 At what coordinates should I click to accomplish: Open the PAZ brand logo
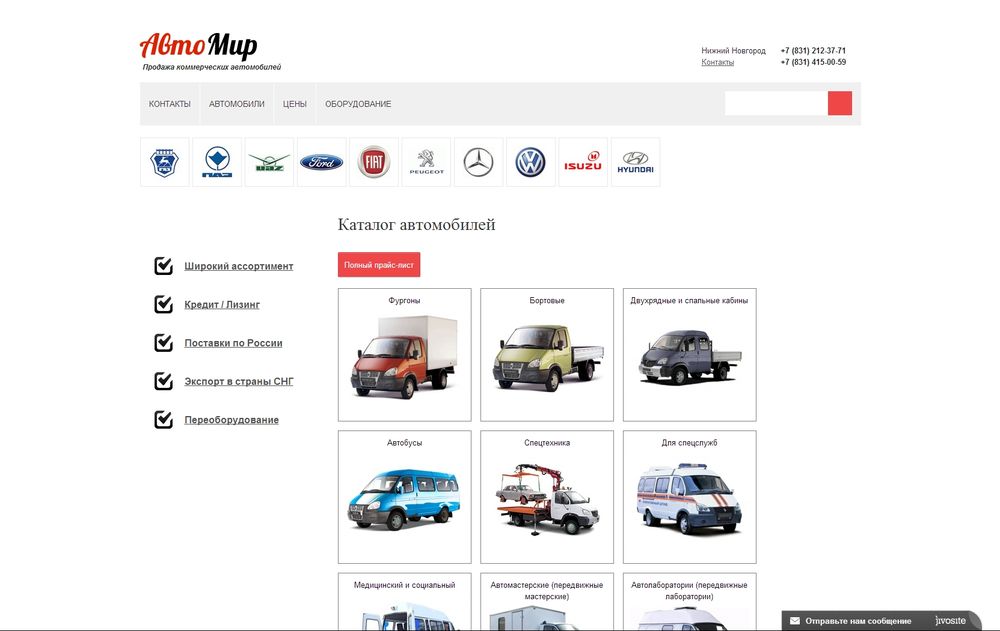217,162
